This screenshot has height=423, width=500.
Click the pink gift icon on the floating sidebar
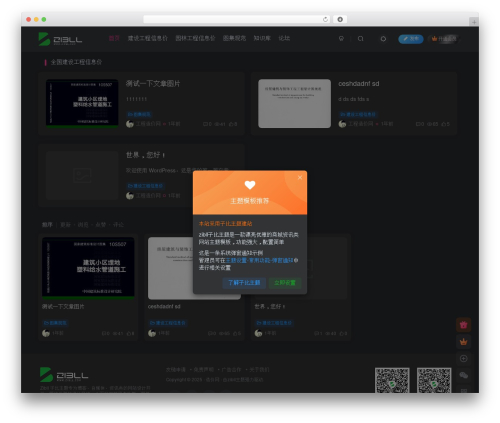coord(464,325)
